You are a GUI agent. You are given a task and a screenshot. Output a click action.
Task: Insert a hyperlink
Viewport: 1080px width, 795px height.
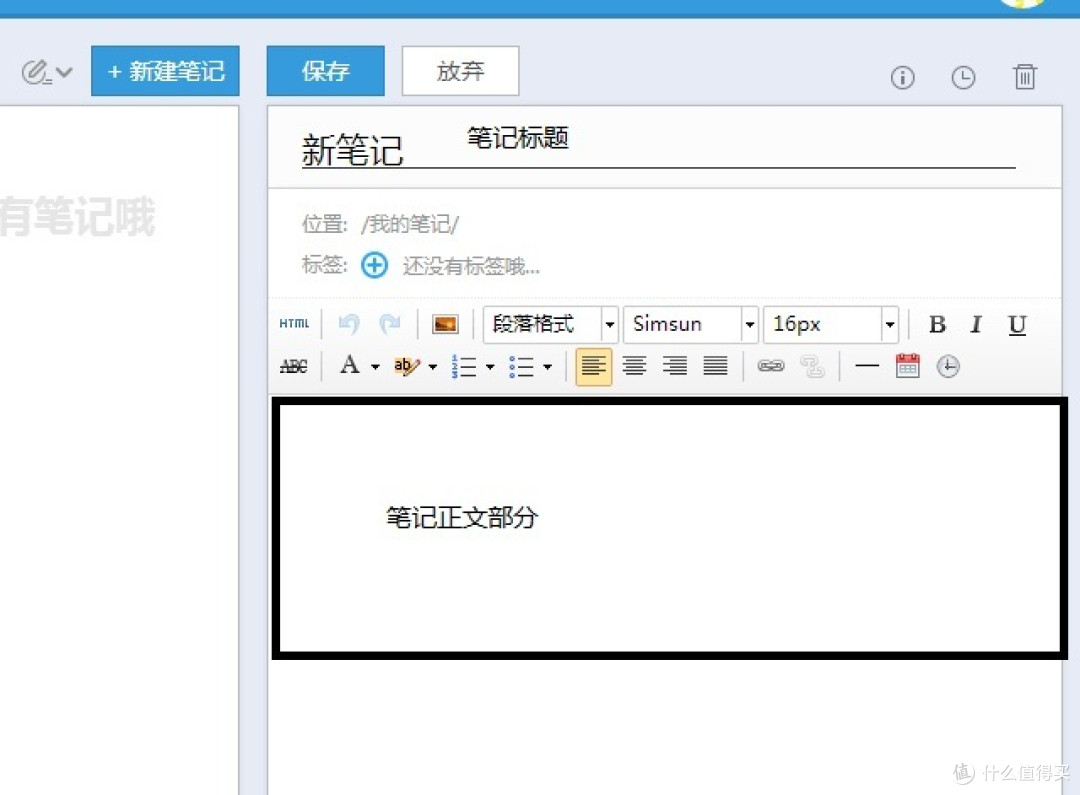[x=771, y=366]
